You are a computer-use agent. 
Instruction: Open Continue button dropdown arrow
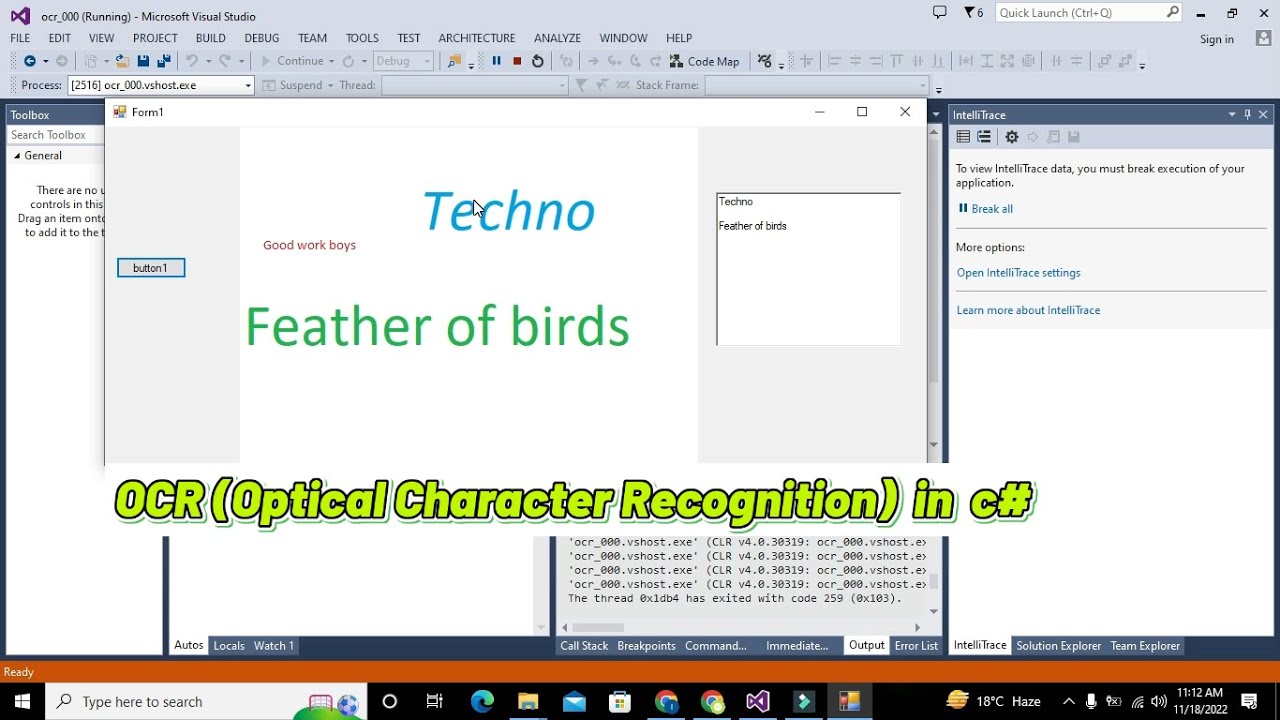coord(331,61)
